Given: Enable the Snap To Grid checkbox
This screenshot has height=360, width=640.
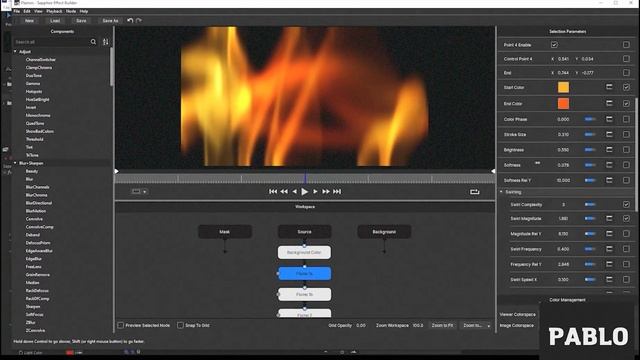Looking at the screenshot, I should tap(180, 325).
